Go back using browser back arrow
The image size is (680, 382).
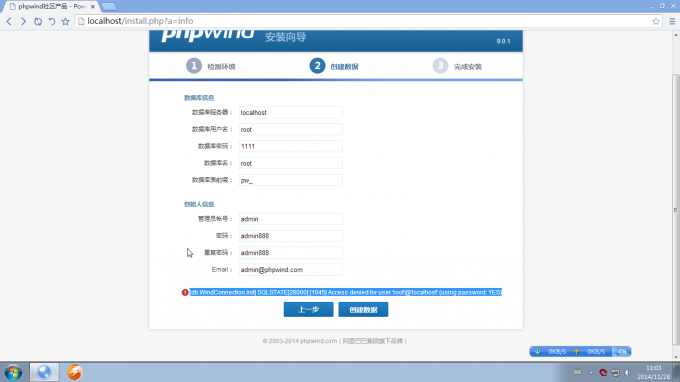(9, 21)
